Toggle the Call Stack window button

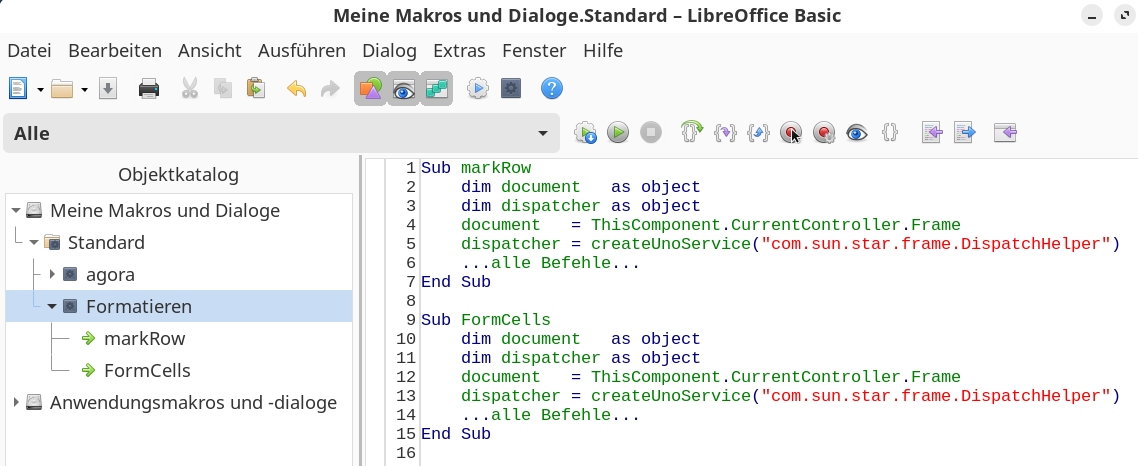pos(436,89)
